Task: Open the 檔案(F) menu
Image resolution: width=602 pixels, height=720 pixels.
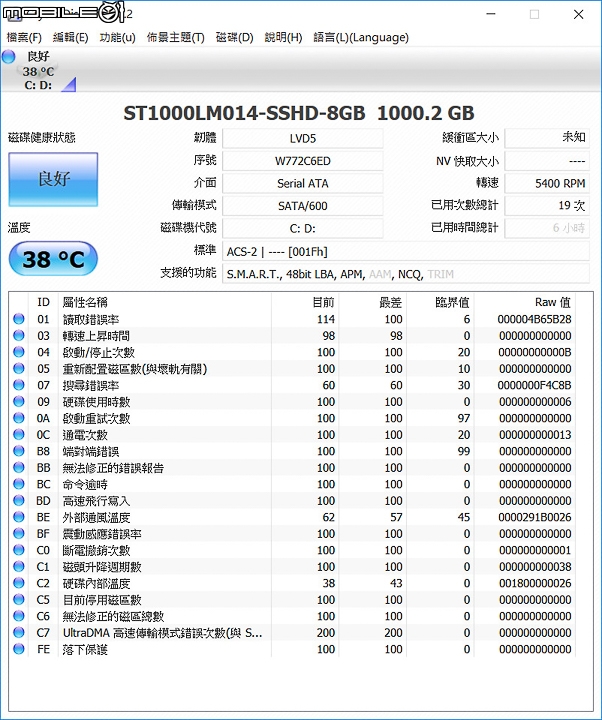Action: (x=24, y=37)
